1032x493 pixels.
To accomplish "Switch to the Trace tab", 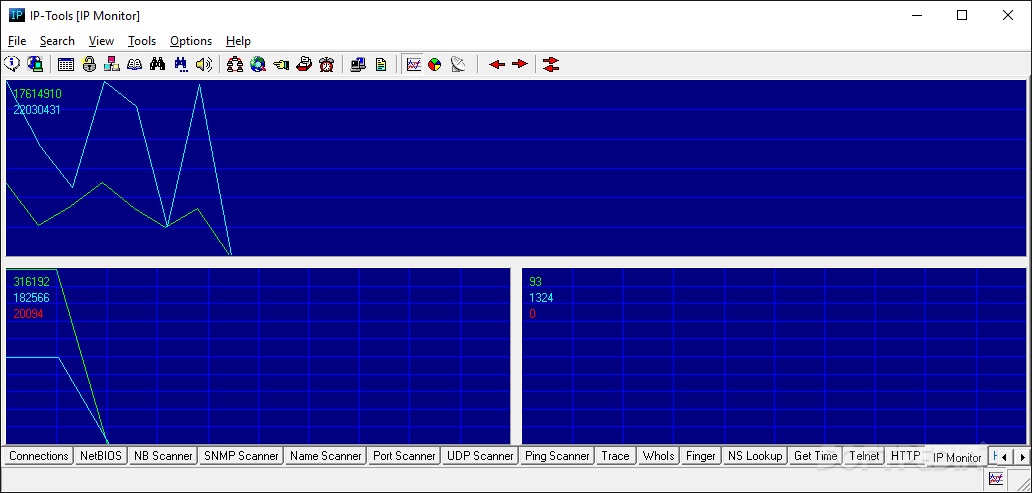I will 615,456.
